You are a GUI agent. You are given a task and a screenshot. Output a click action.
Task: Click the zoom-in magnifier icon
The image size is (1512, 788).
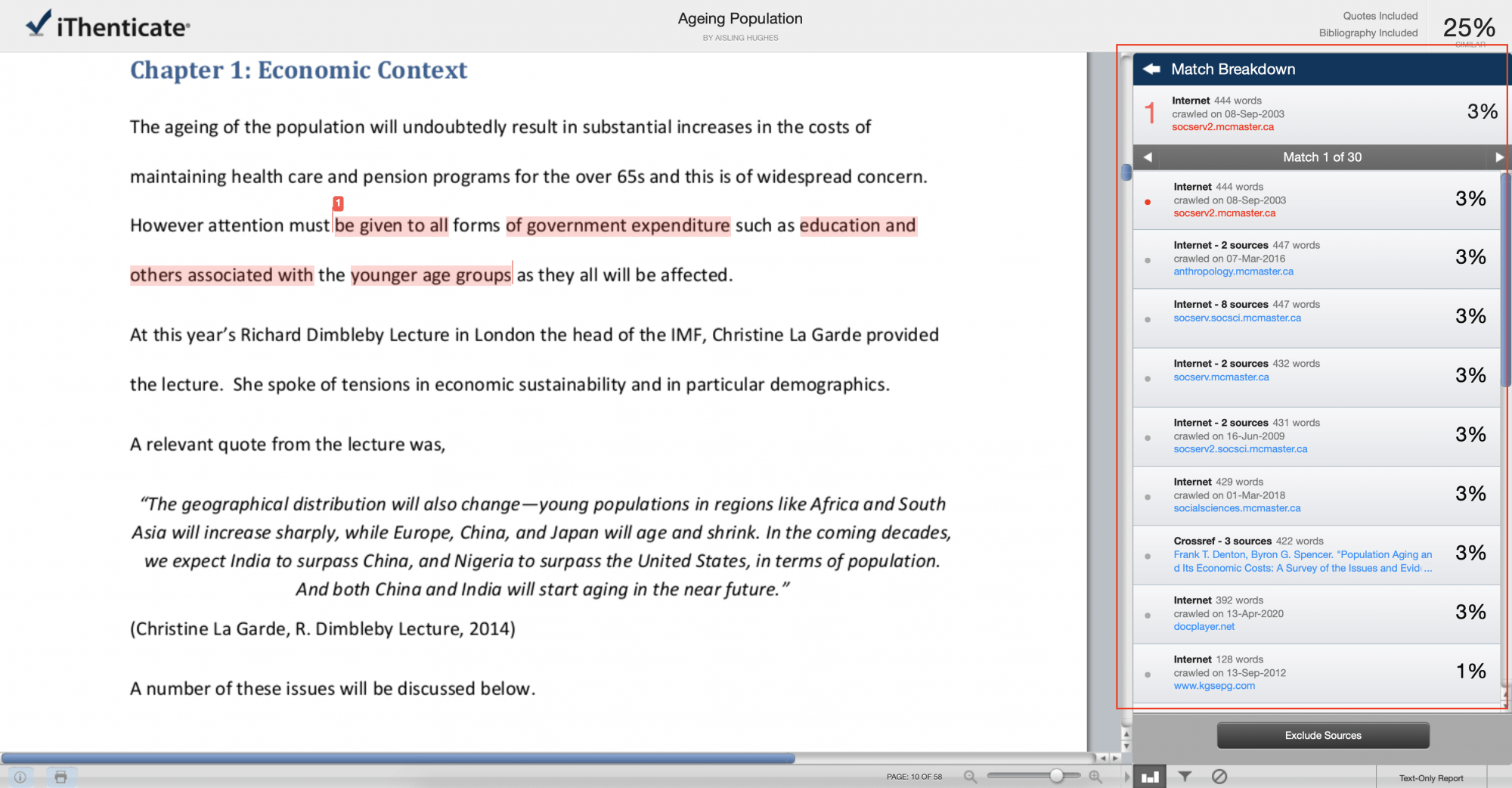pos(1095,776)
